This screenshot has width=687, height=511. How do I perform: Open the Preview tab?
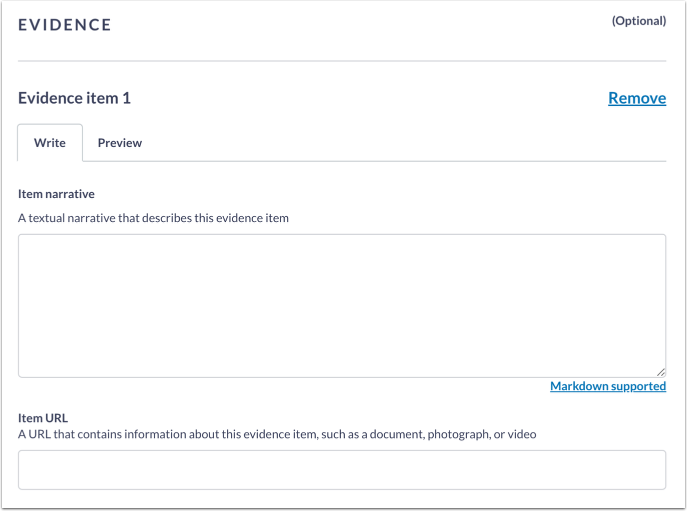(120, 143)
